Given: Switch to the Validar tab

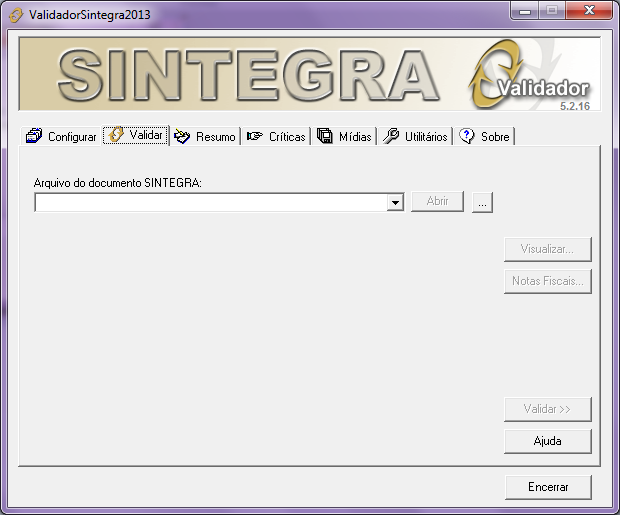Looking at the screenshot, I should tap(136, 135).
